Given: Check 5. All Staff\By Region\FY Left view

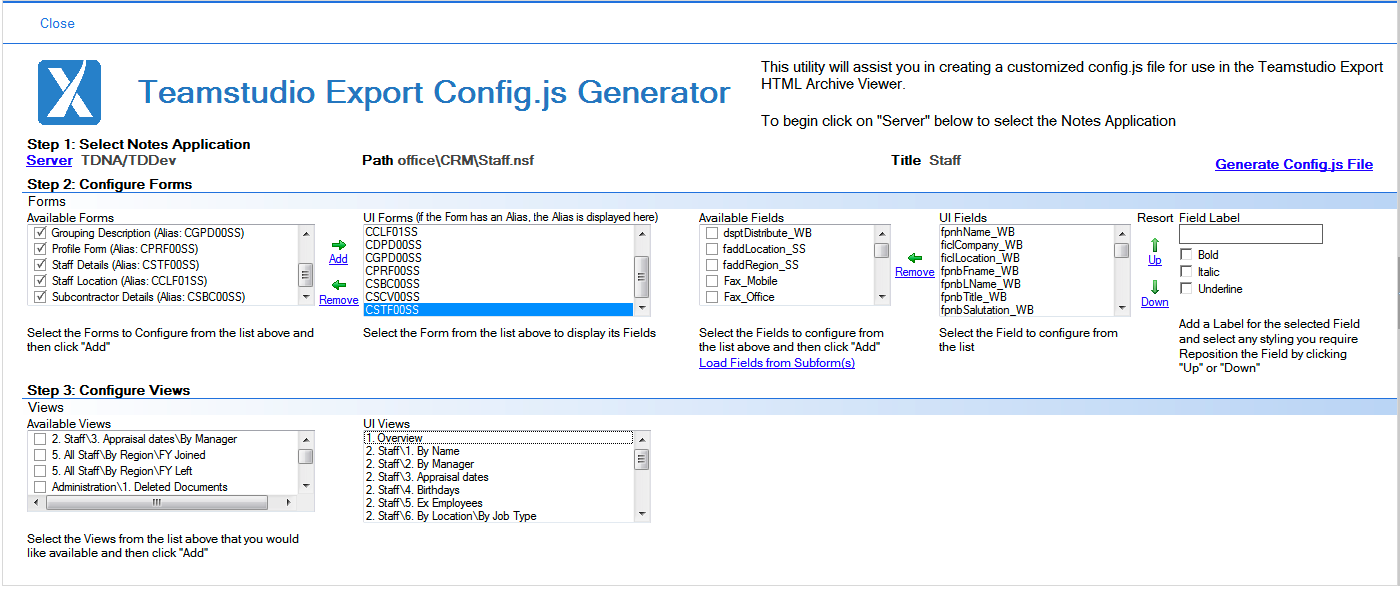Looking at the screenshot, I should pyautogui.click(x=40, y=471).
